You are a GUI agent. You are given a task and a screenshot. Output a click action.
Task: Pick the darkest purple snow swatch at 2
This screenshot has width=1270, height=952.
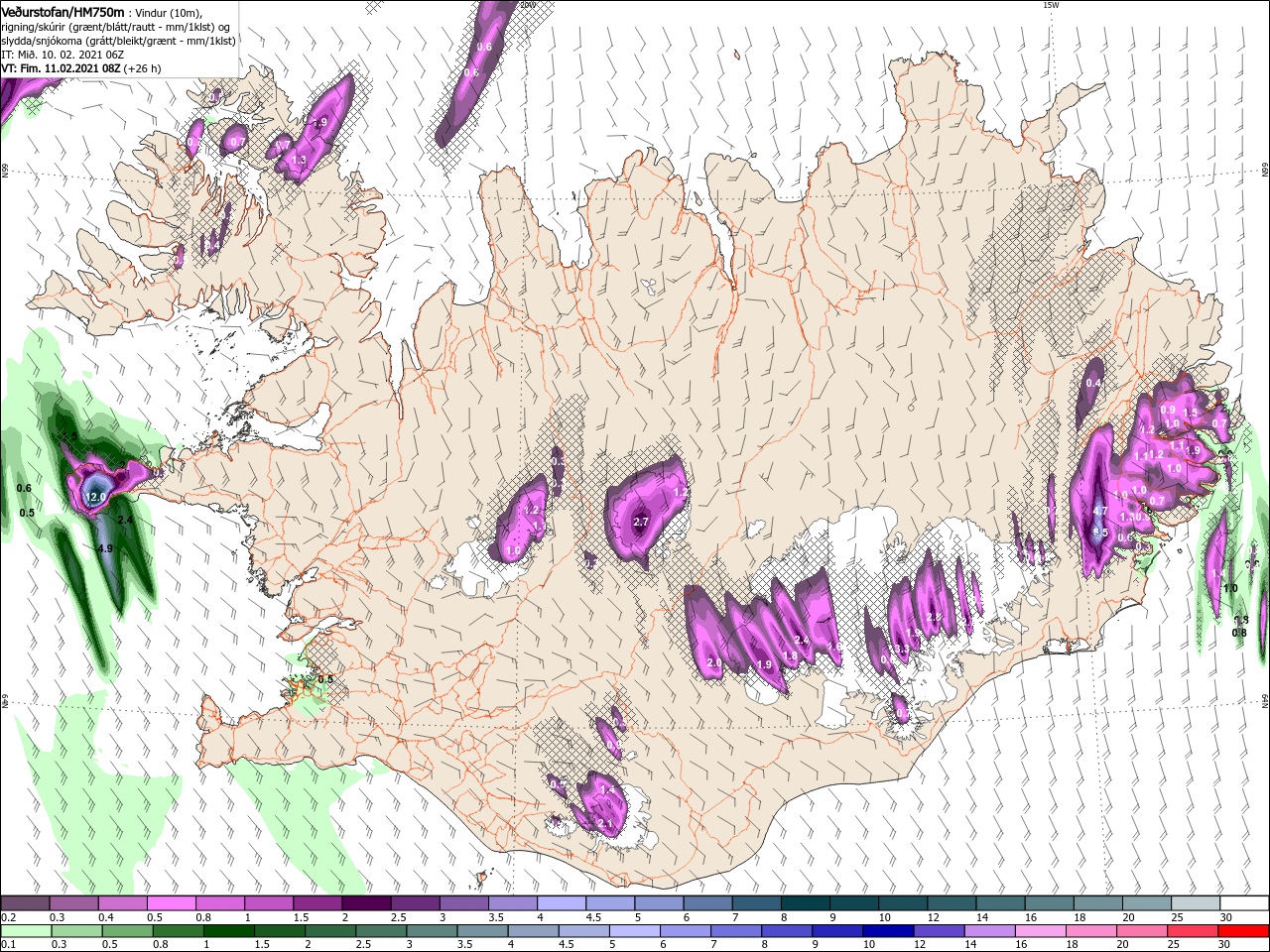pyautogui.click(x=366, y=903)
